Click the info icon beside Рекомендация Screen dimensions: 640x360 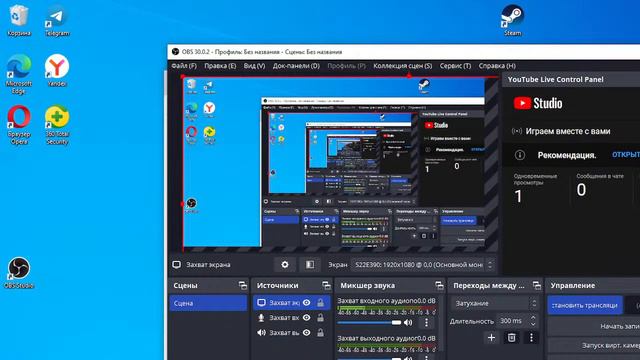pyautogui.click(x=520, y=155)
